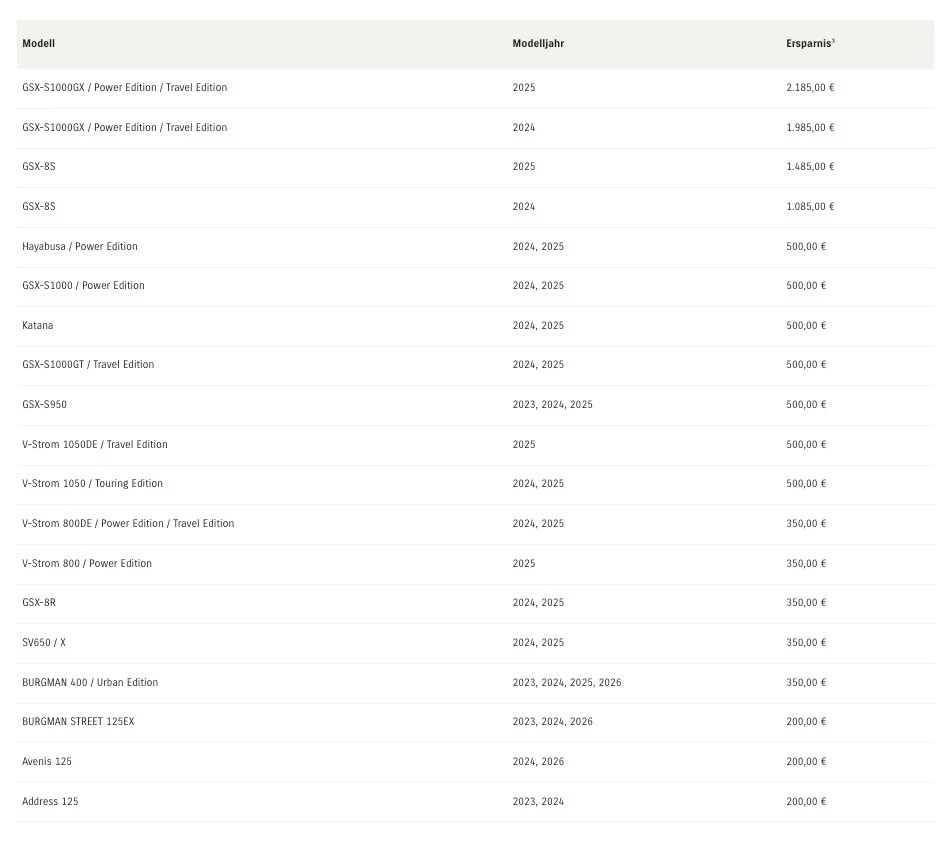Image resolution: width=951 pixels, height=844 pixels.
Task: Click the Modelljahr column header
Action: click(x=538, y=44)
